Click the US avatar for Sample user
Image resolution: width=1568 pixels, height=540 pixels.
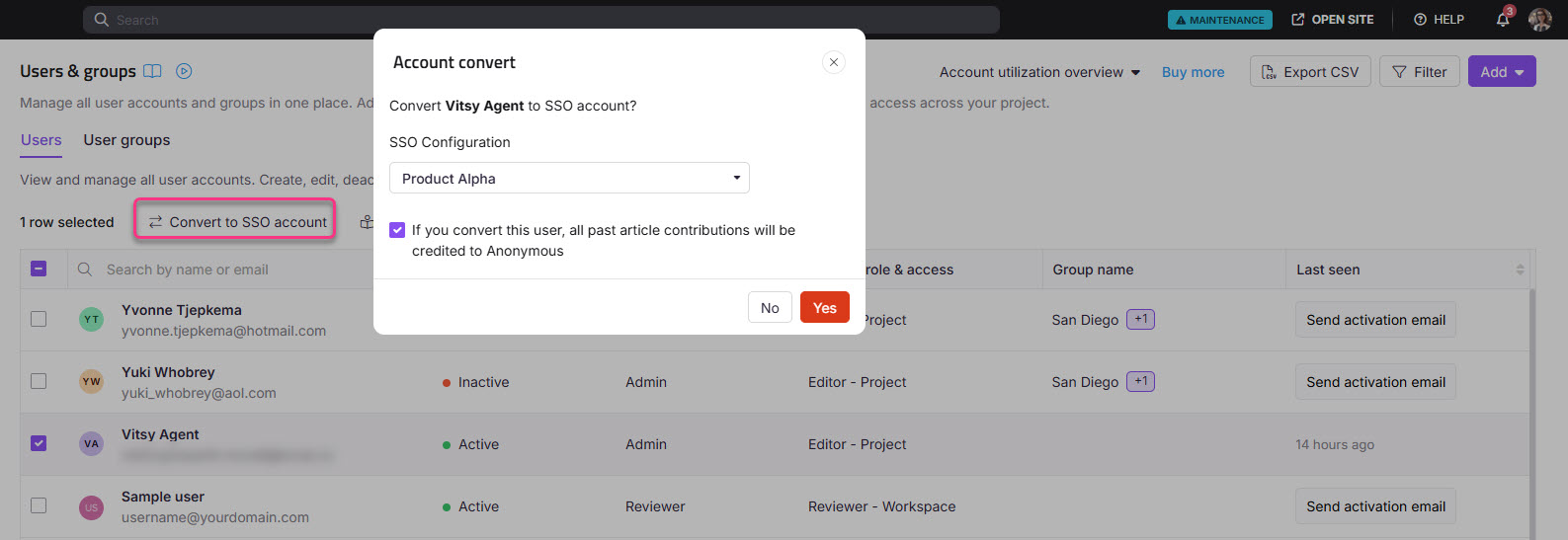pos(91,507)
